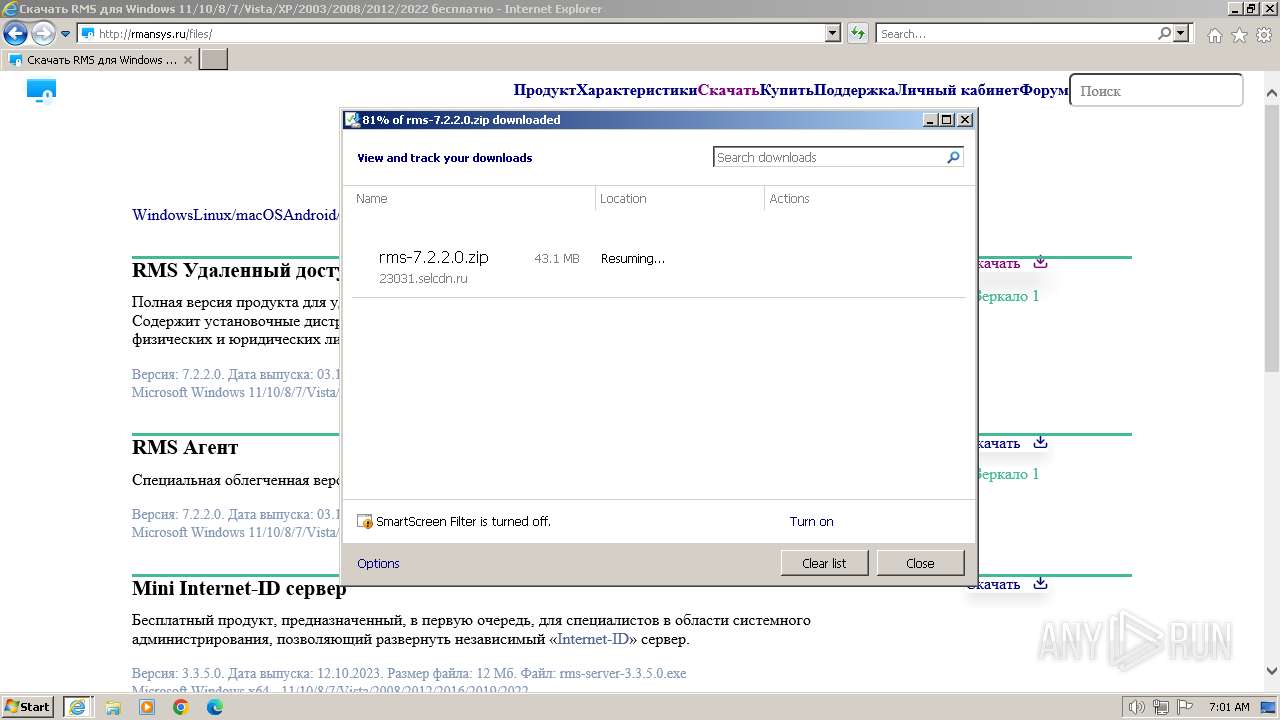Image resolution: width=1280 pixels, height=720 pixels.
Task: Click the page scrollbar down arrow
Action: coord(1271,671)
